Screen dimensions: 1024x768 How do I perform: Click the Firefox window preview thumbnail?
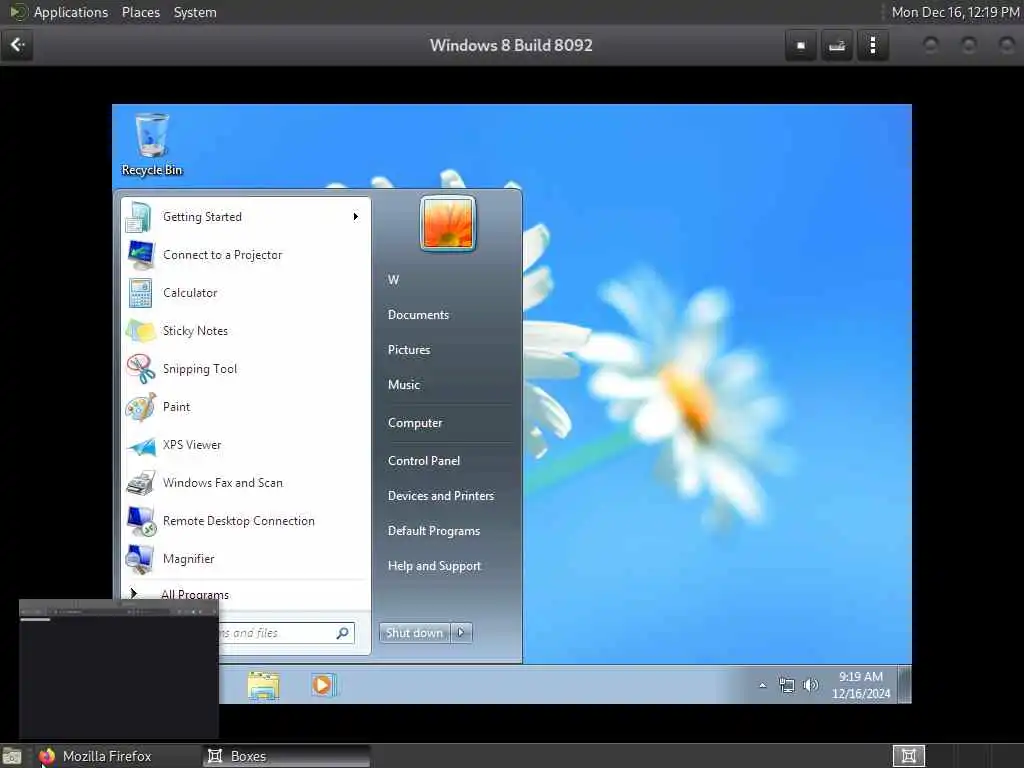[x=119, y=669]
